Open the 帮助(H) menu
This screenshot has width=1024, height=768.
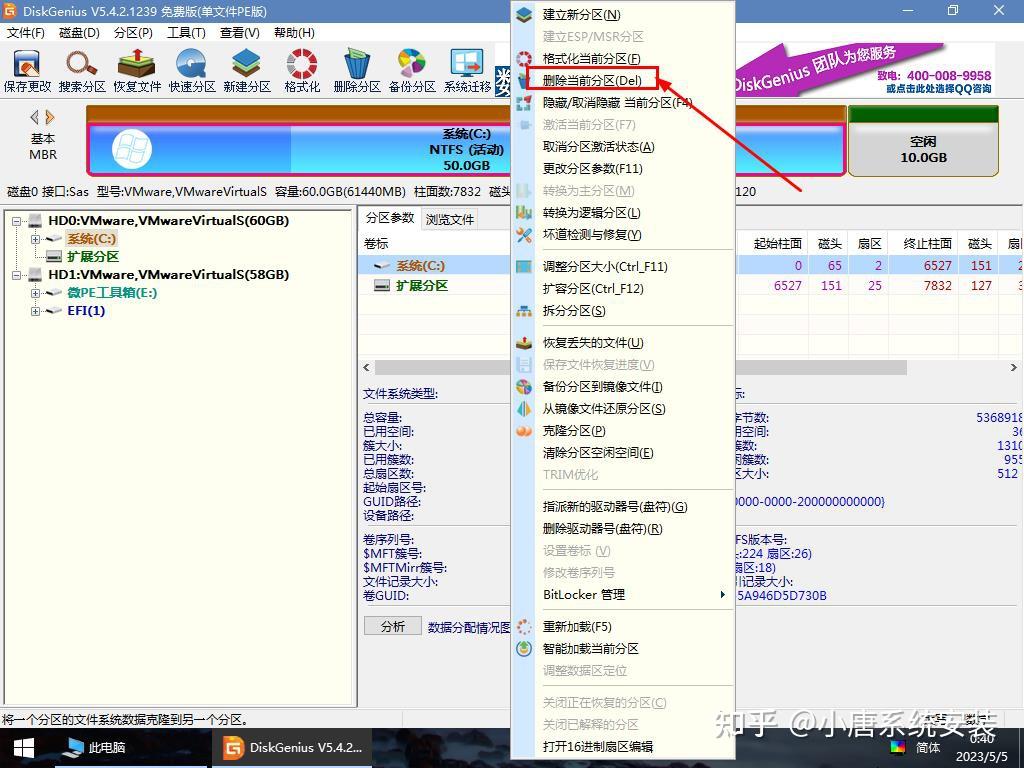(294, 33)
